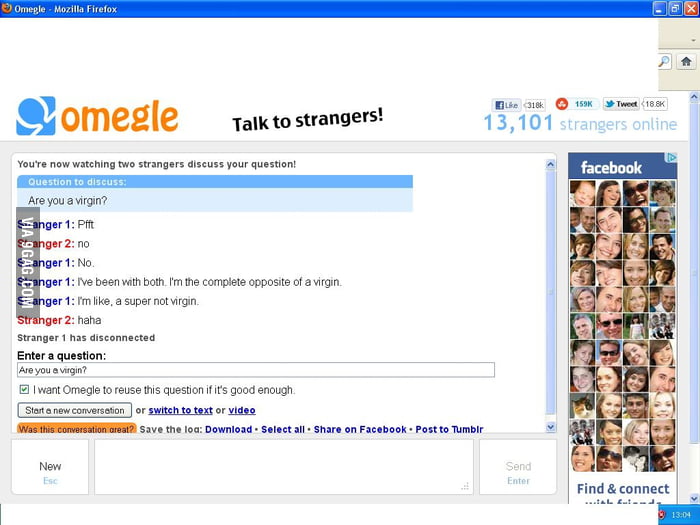Click the AdChoices icon on Facebook ad
Screen dimensions: 700x525
click(x=672, y=158)
